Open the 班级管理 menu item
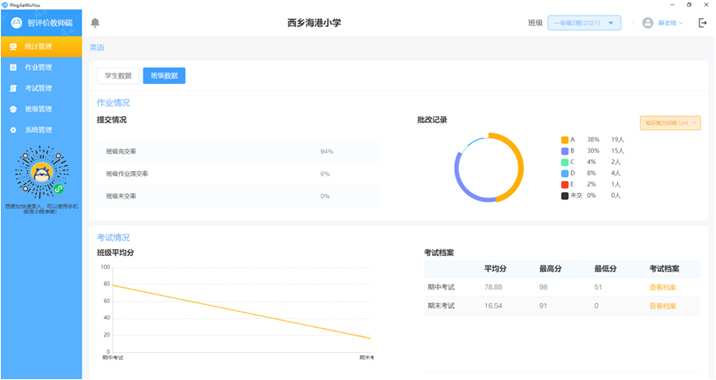 pos(41,109)
